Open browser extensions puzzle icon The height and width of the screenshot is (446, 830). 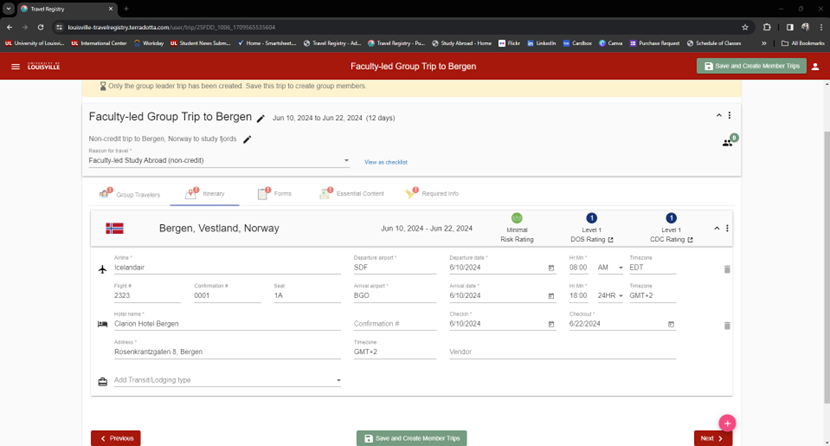pos(766,27)
